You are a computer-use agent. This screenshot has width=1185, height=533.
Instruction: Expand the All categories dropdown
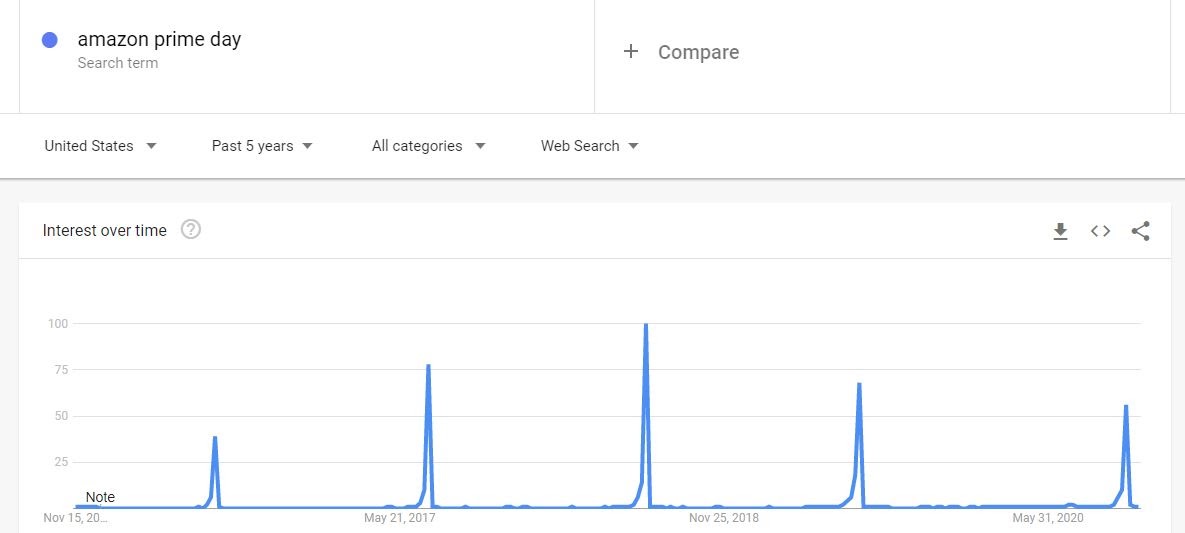[x=429, y=146]
